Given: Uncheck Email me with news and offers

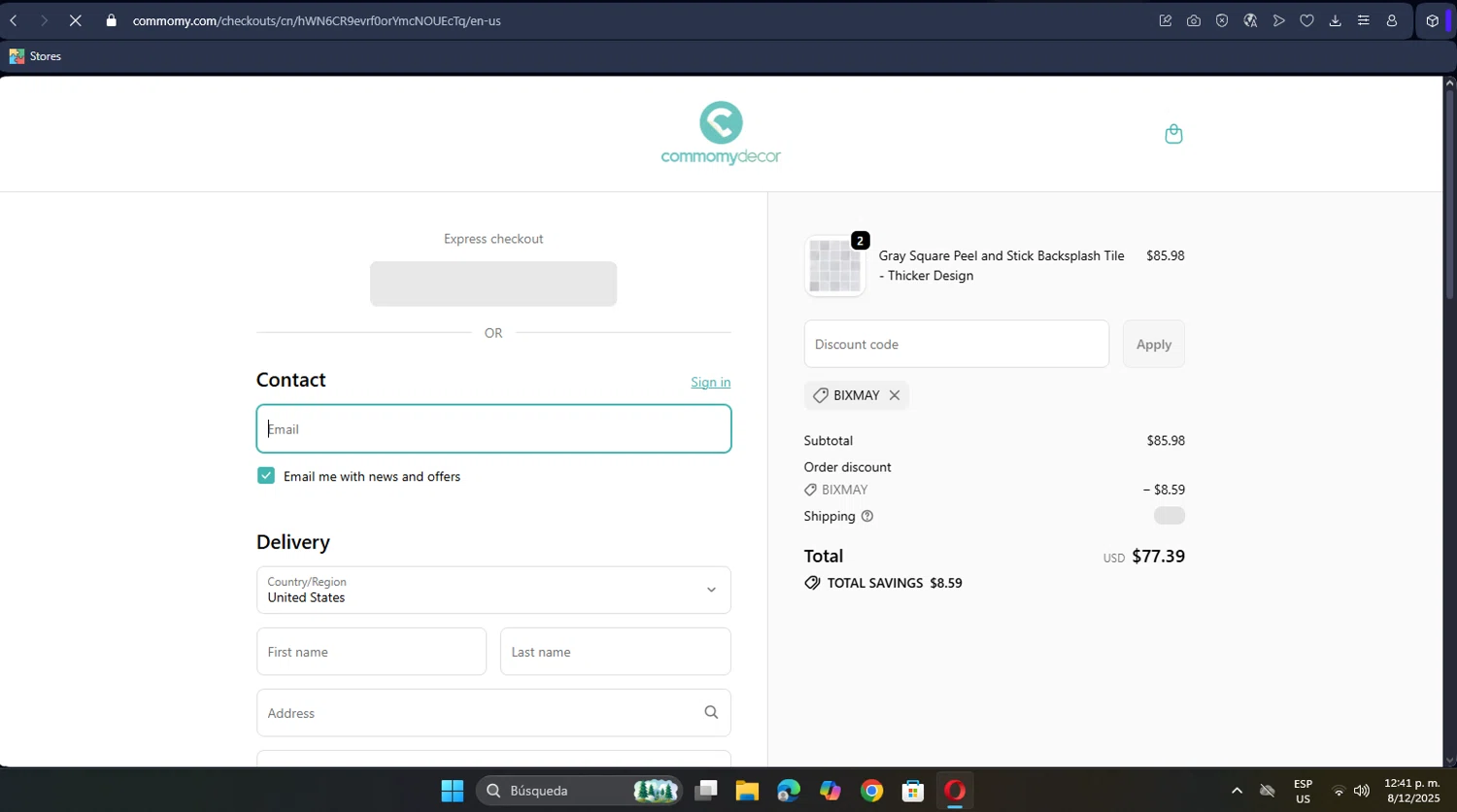Looking at the screenshot, I should (x=266, y=475).
